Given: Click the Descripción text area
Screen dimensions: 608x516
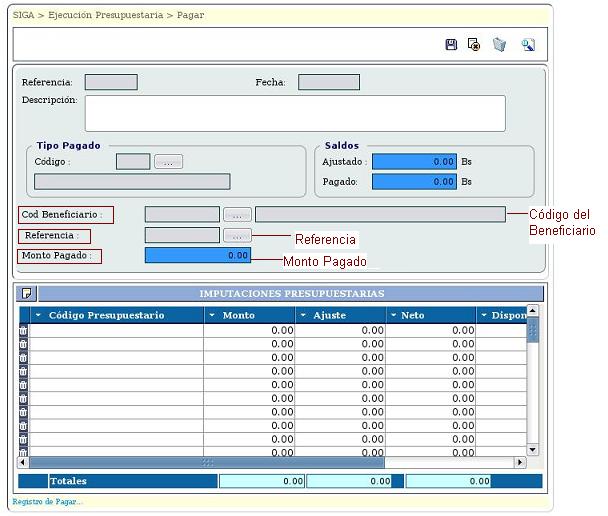Looking at the screenshot, I should (294, 113).
